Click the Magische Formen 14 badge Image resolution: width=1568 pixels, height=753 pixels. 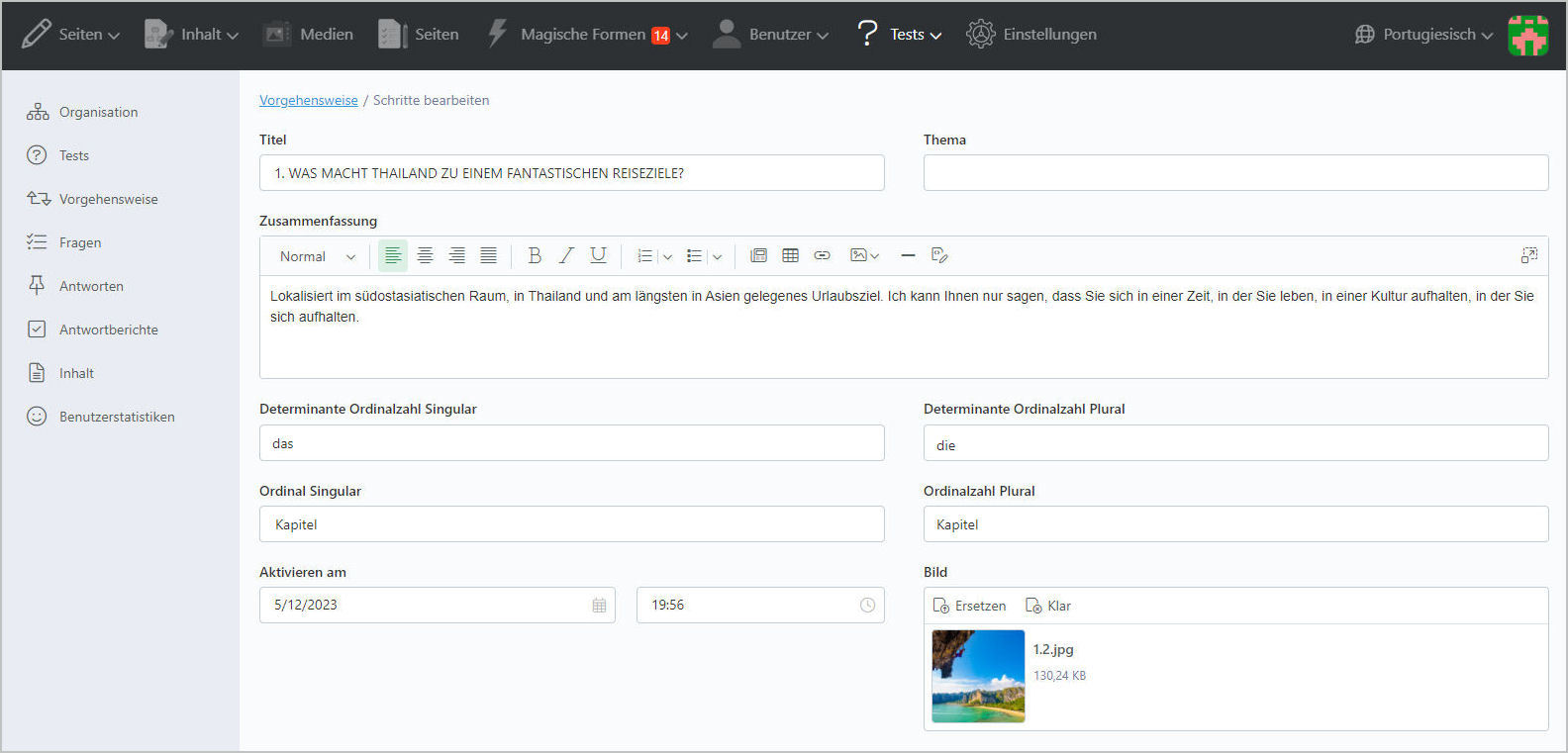tap(660, 36)
